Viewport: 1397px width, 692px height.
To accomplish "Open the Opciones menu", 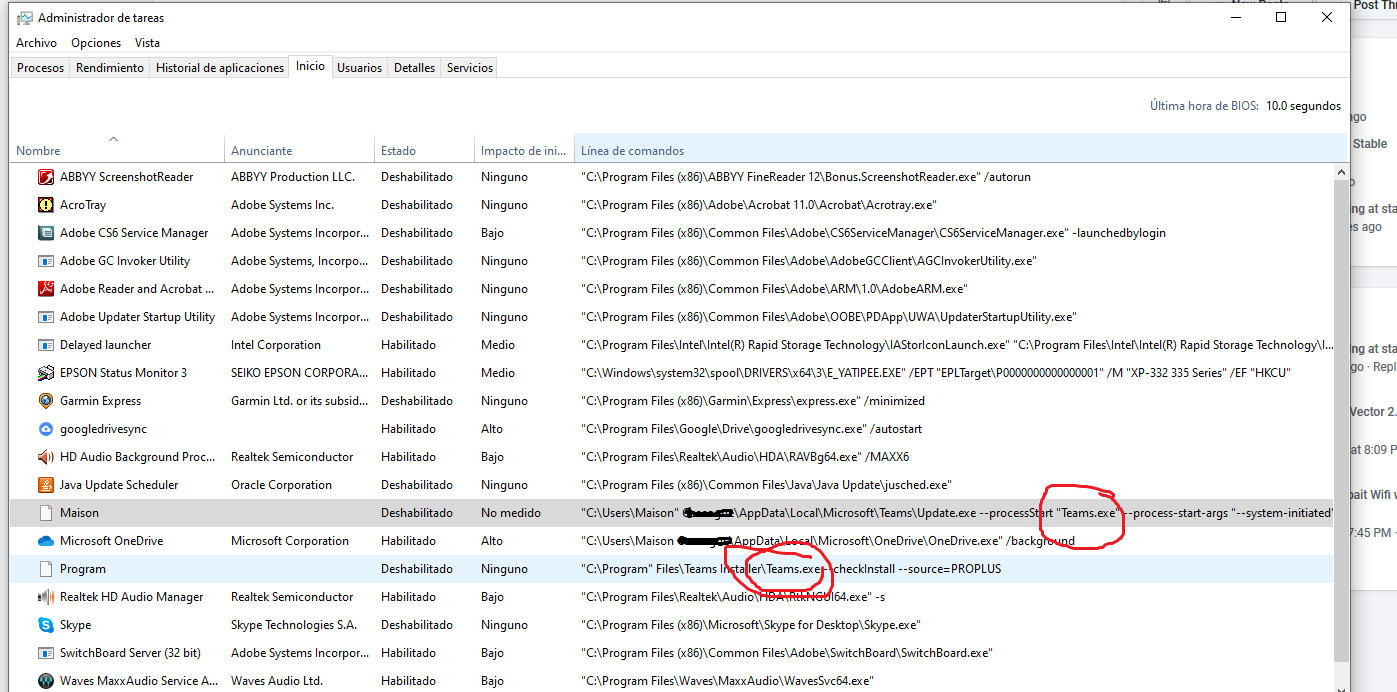I will pos(96,43).
